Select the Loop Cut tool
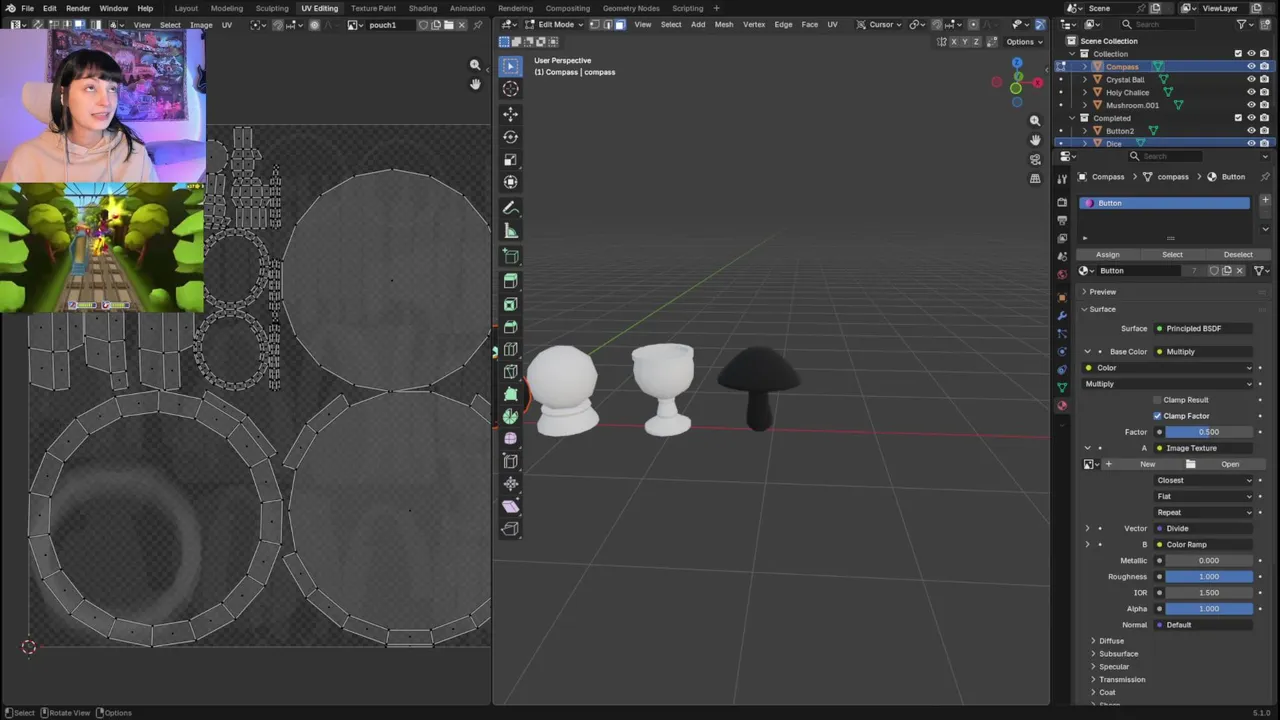 click(510, 349)
